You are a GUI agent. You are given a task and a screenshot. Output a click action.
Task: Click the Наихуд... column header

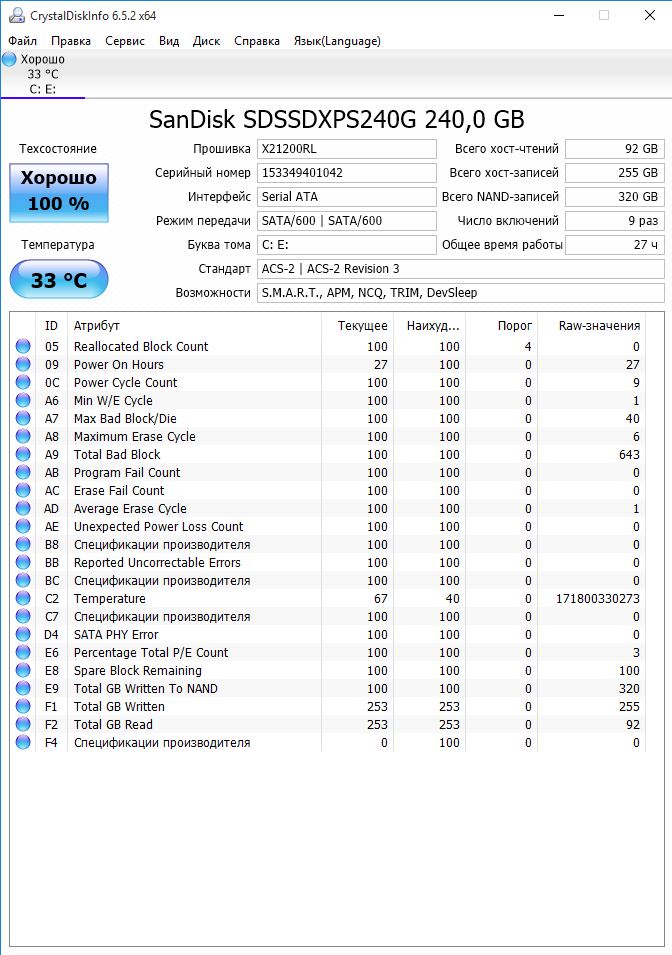coord(430,326)
